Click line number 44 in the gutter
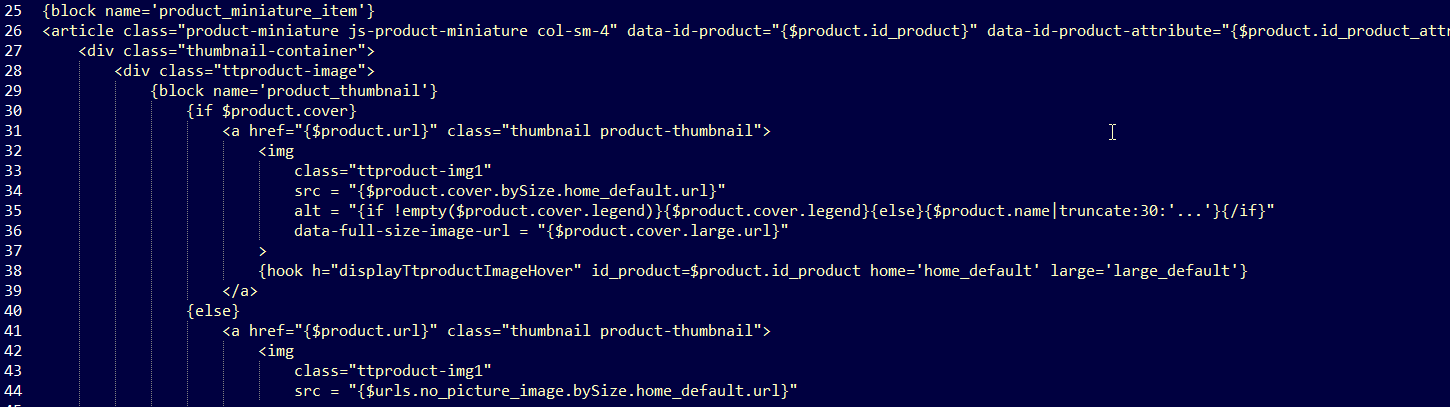This screenshot has height=407, width=1450. 12,390
